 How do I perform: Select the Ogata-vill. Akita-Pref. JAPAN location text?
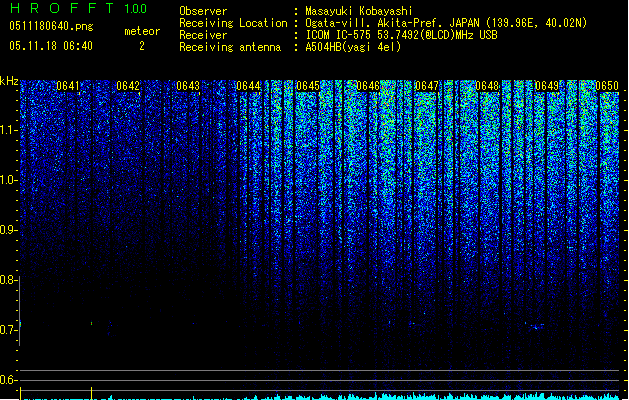pyautogui.click(x=446, y=23)
